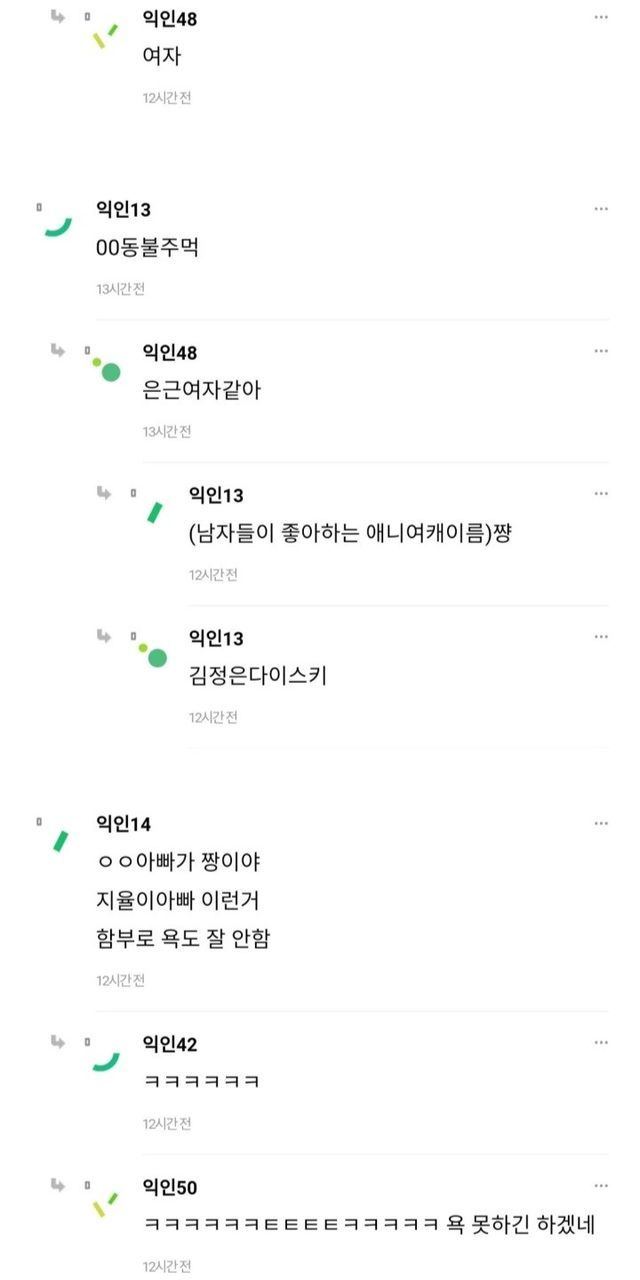Click the three-dot menu on 익인42's reply
The width and height of the screenshot is (640, 1280).
click(600, 1043)
